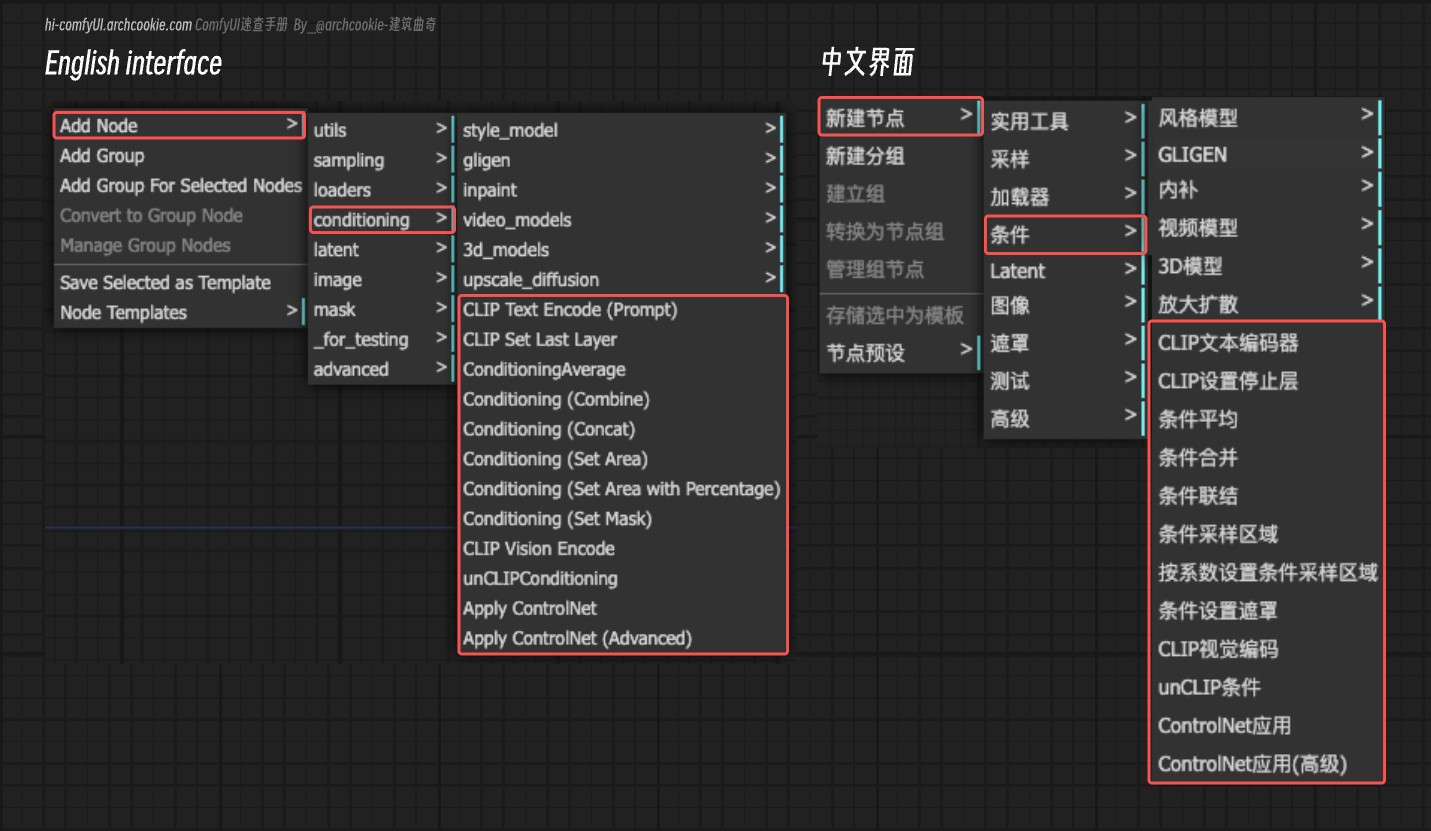The image size is (1431, 831).
Task: Add CLIP Vision Encode node
Action: coord(622,549)
